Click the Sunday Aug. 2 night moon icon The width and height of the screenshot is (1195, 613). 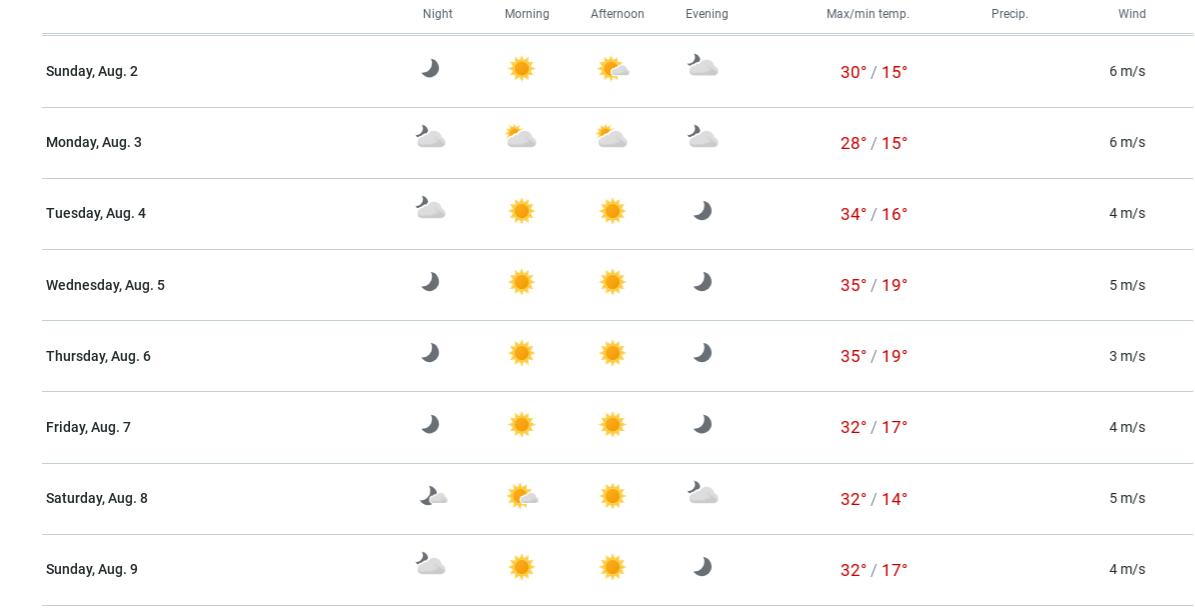pyautogui.click(x=431, y=69)
